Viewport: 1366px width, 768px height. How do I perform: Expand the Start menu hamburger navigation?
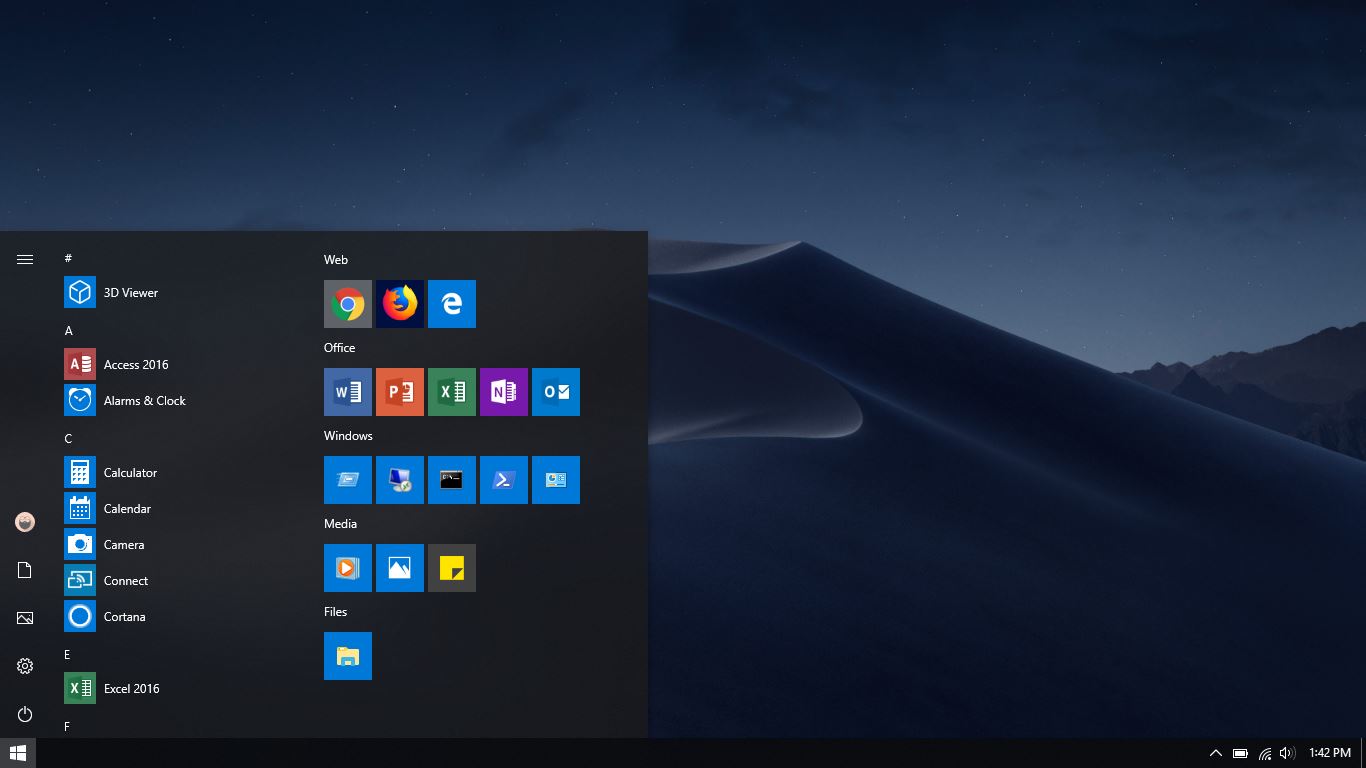click(25, 259)
